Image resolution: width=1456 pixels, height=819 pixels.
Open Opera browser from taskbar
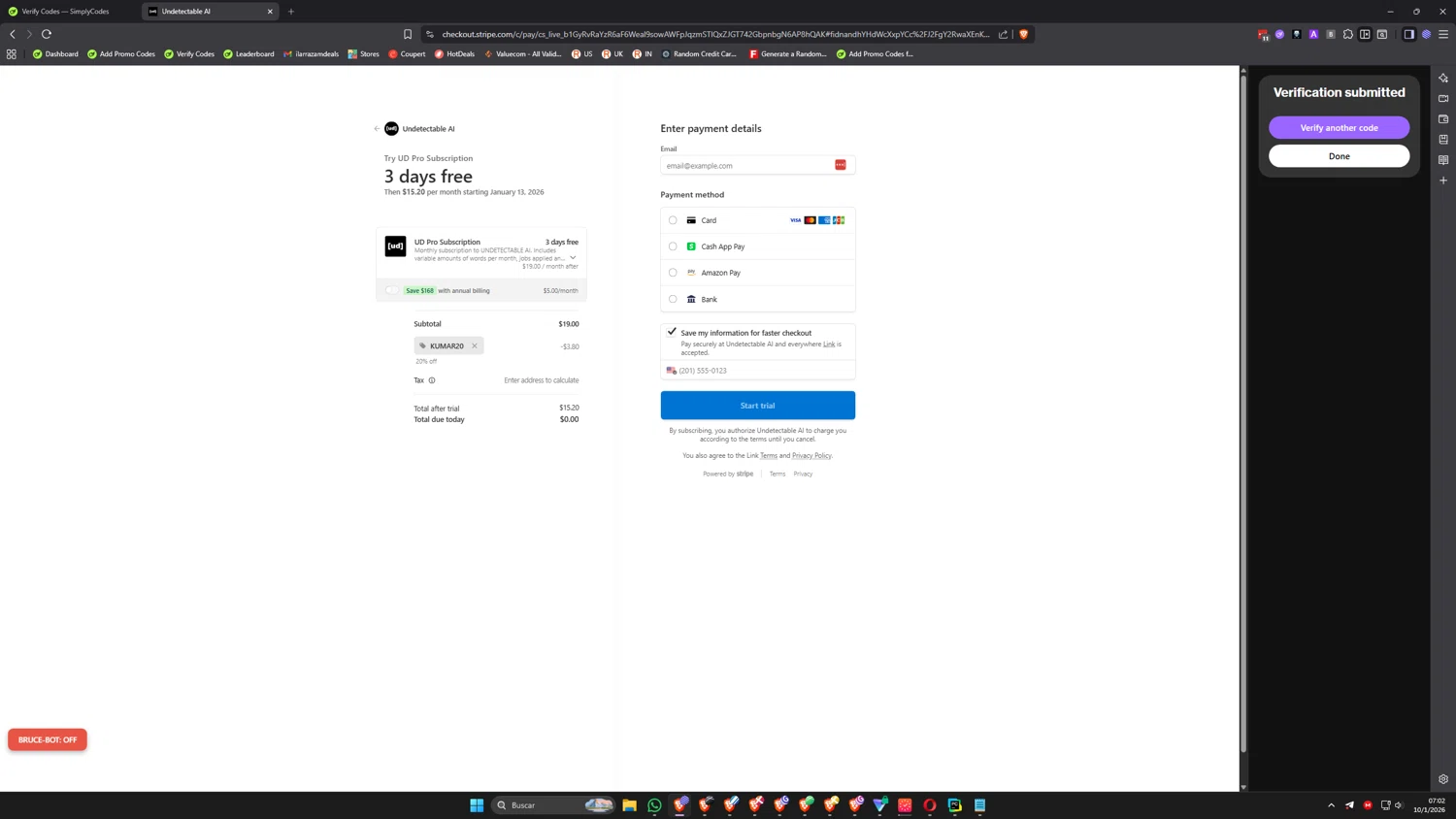[930, 805]
